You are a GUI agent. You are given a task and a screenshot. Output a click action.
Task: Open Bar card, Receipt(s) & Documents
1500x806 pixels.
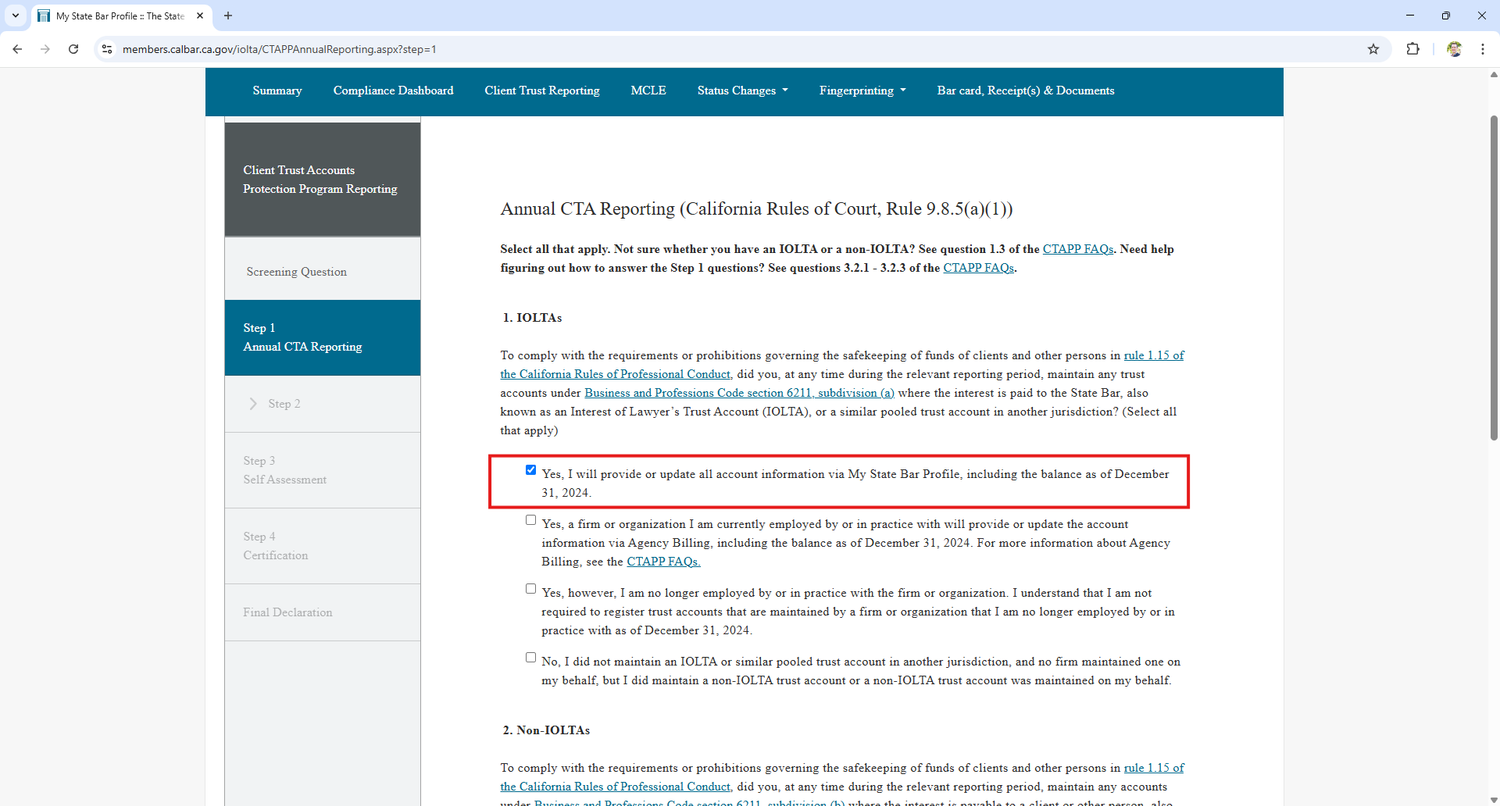tap(1025, 90)
